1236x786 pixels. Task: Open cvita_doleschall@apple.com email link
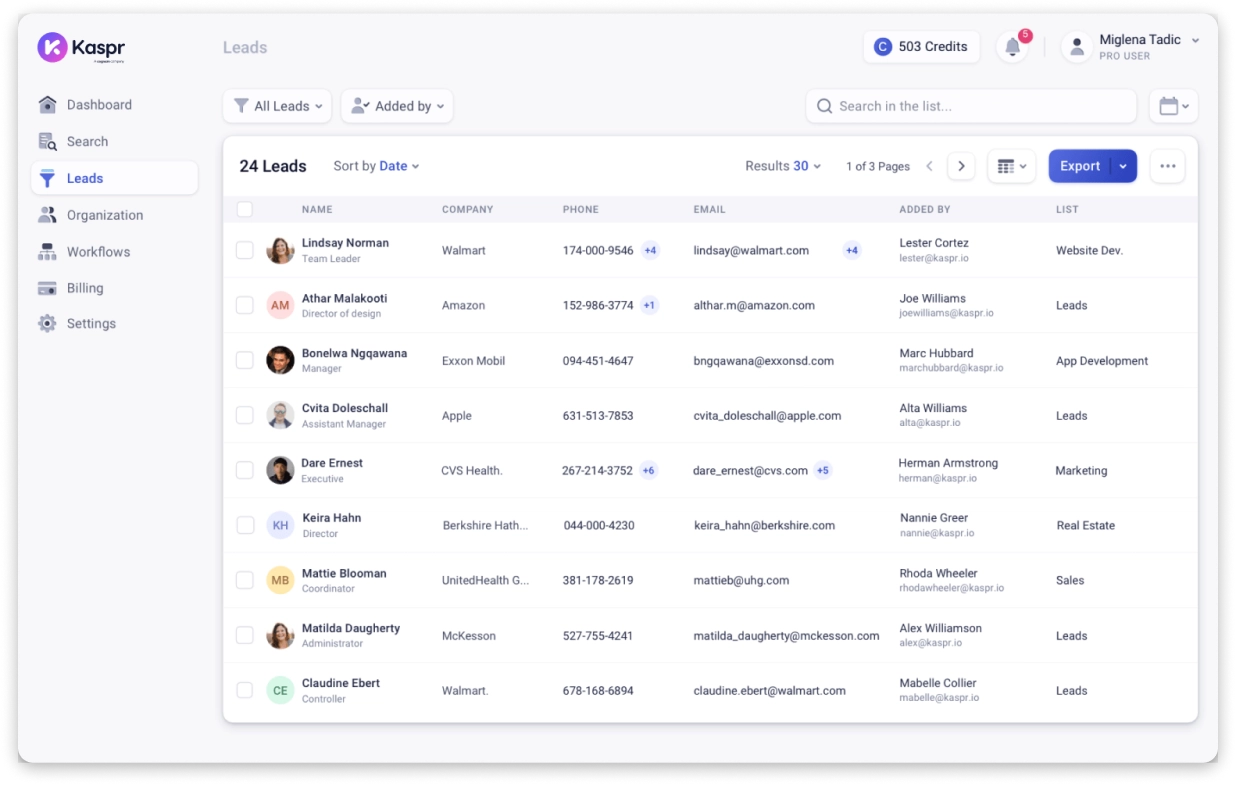(767, 416)
